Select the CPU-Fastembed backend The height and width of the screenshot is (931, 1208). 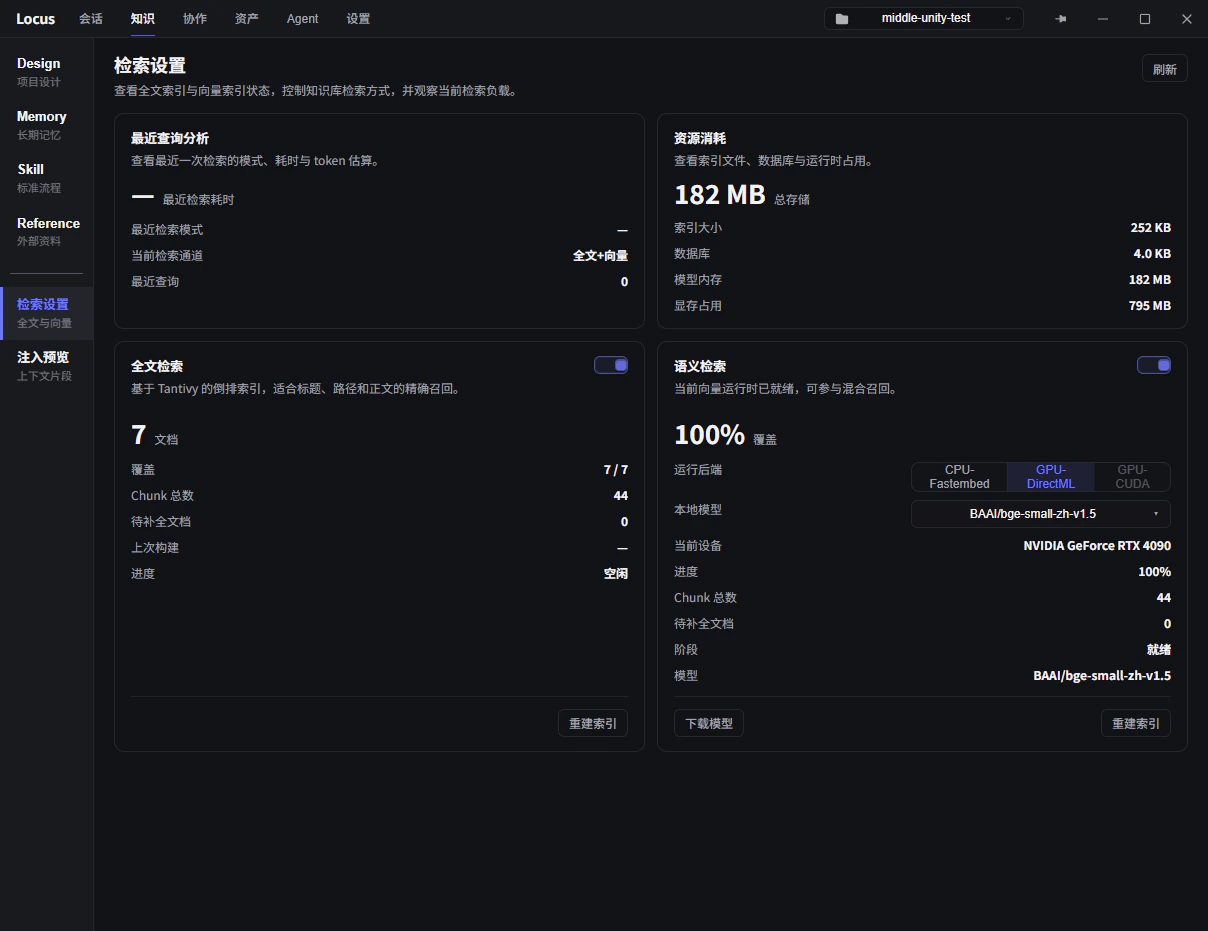pyautogui.click(x=959, y=477)
